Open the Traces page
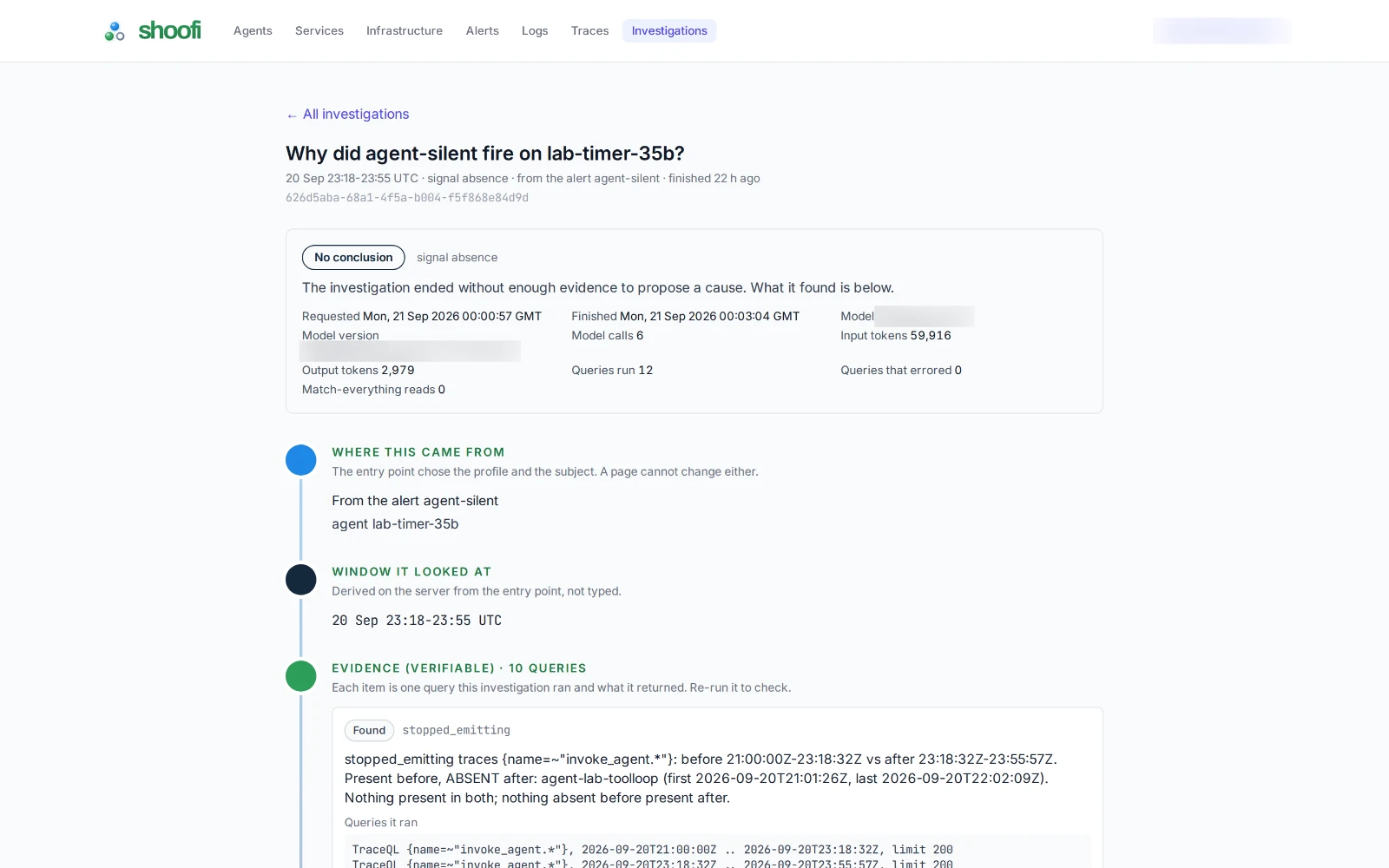Screen dimensions: 1389x868 tap(589, 30)
